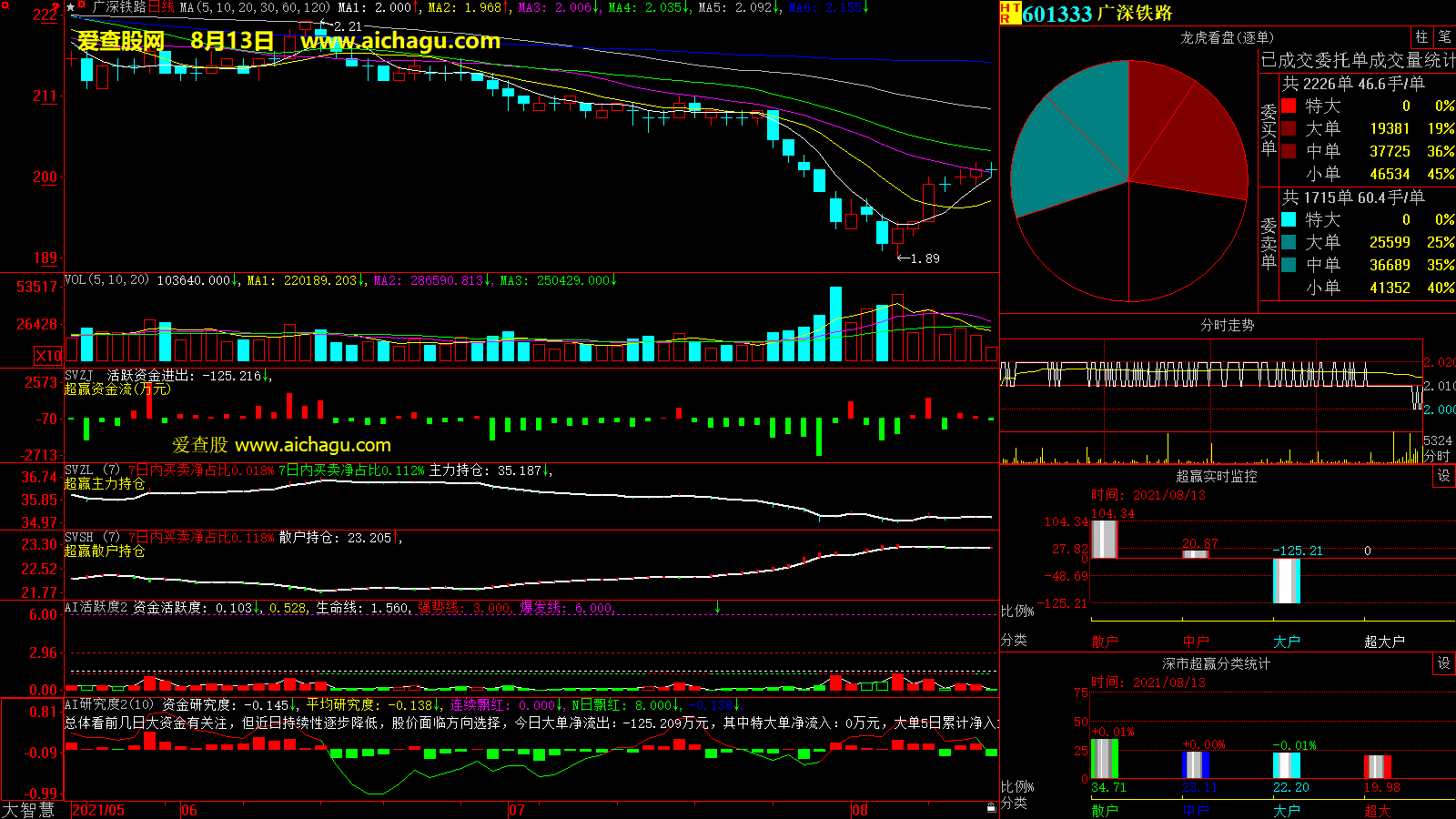
Task: Click the 601333 stock code title
Action: tap(1057, 14)
